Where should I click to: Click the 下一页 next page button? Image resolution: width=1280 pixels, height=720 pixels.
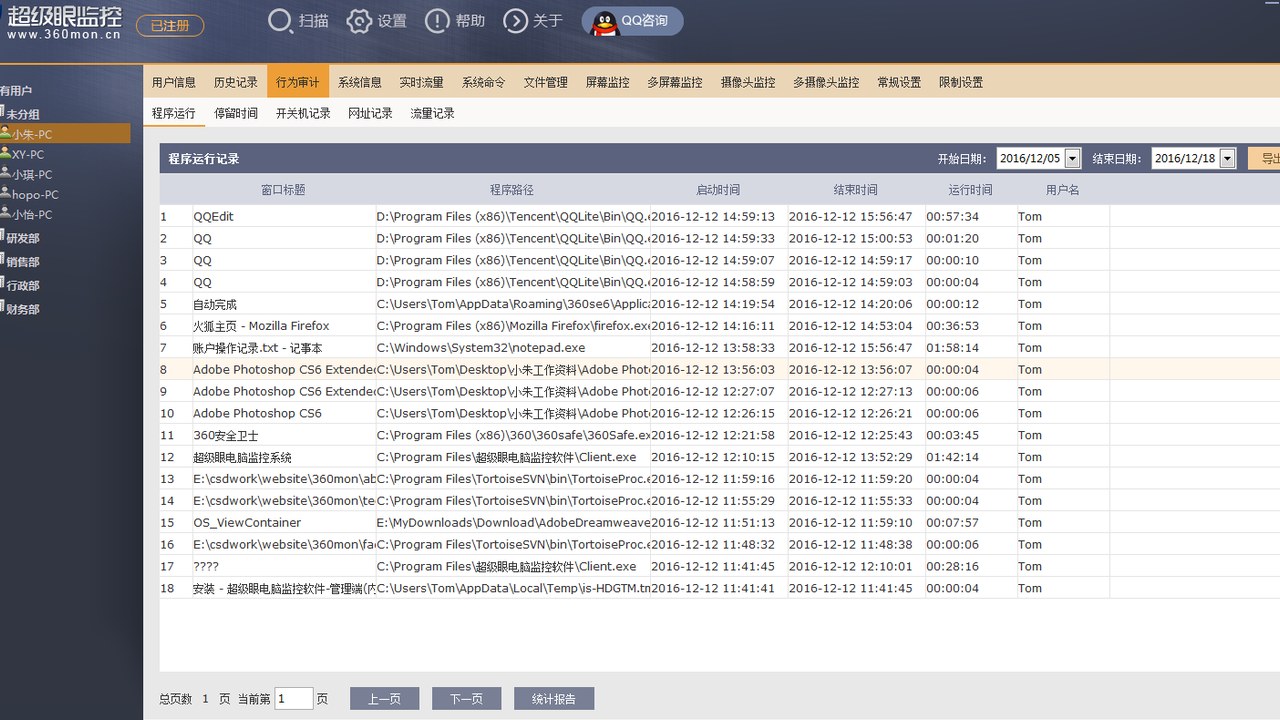pyautogui.click(x=466, y=699)
